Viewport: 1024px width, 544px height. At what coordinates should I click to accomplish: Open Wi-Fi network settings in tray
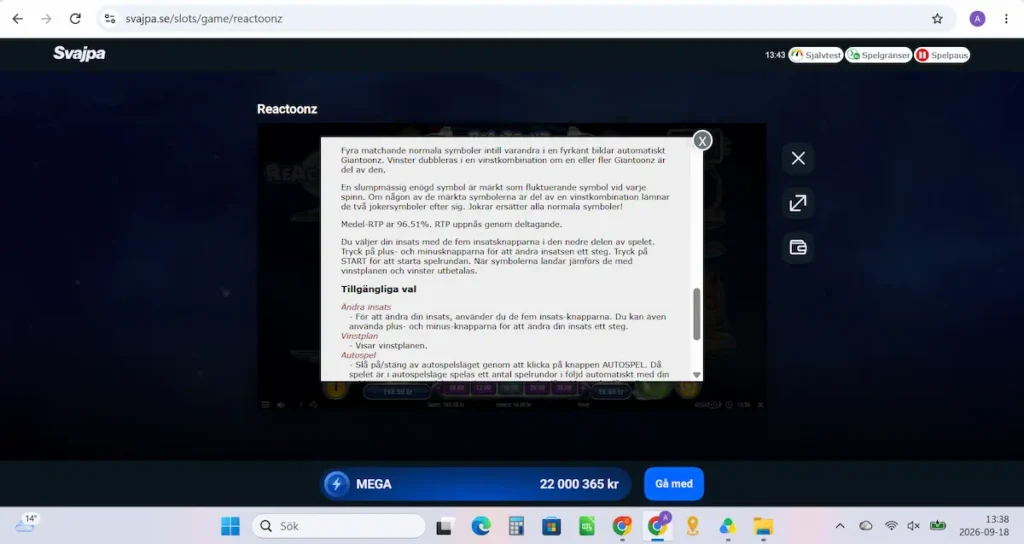(x=891, y=526)
